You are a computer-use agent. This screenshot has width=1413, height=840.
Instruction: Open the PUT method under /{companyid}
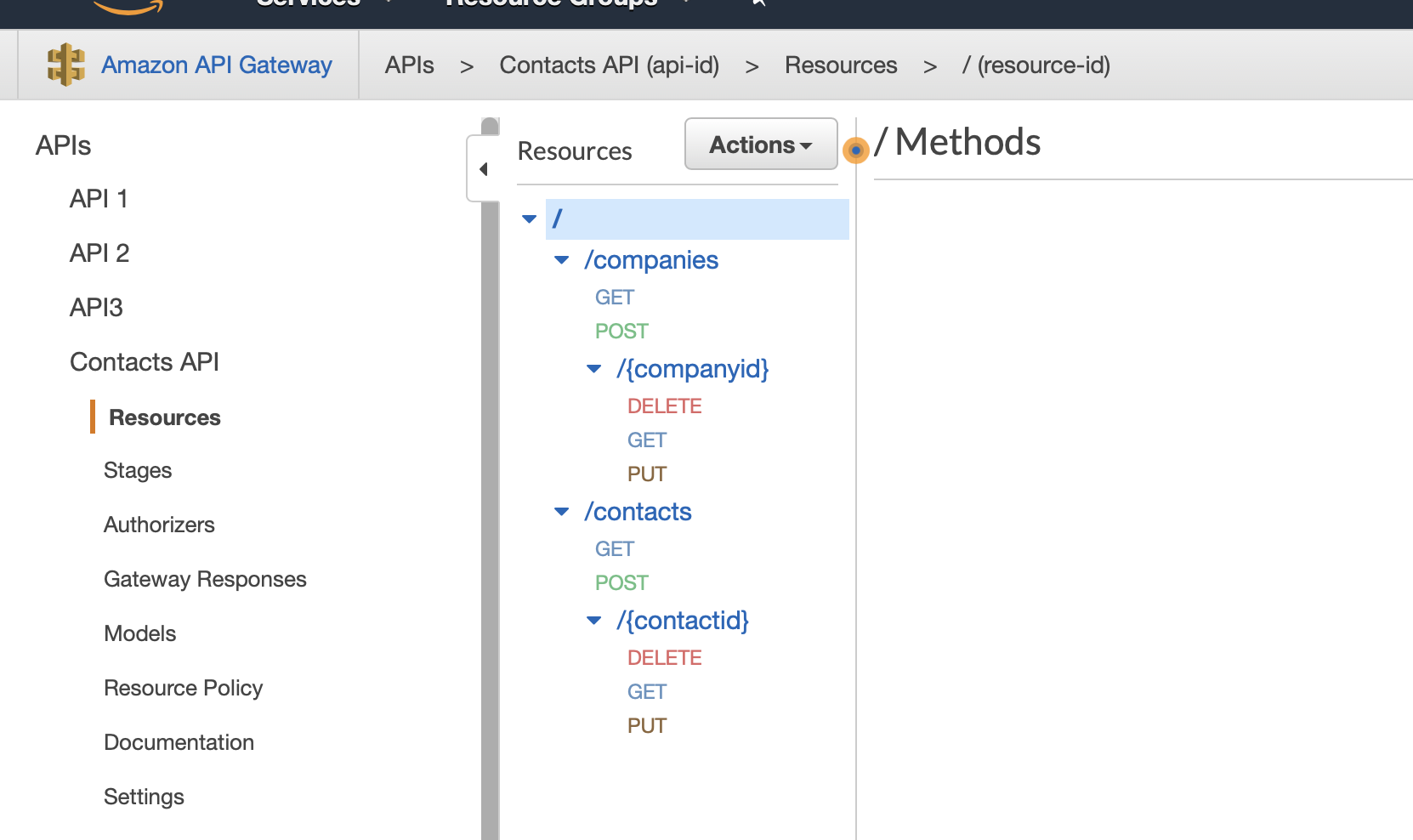coord(647,474)
